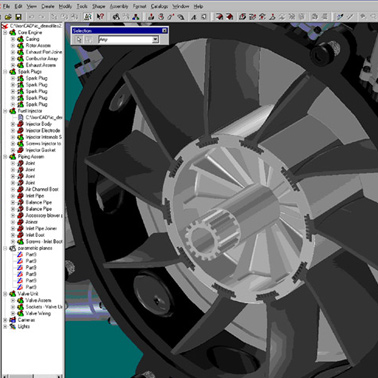Collapse the Valve Unit tree node
This screenshot has width=378, height=378.
point(5,294)
